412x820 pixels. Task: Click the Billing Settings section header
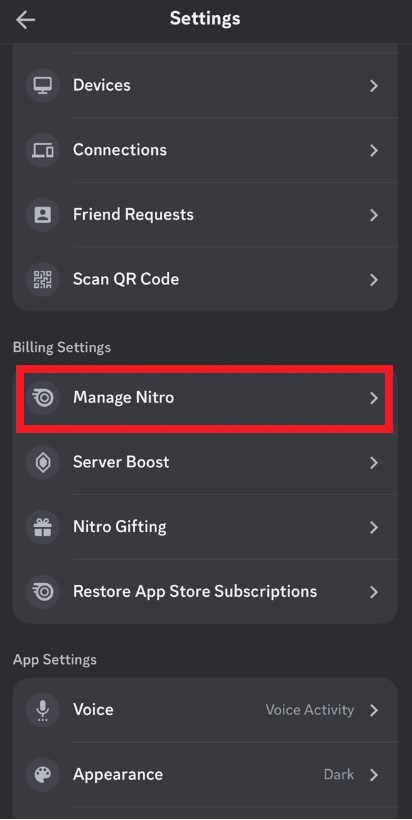pyautogui.click(x=62, y=347)
